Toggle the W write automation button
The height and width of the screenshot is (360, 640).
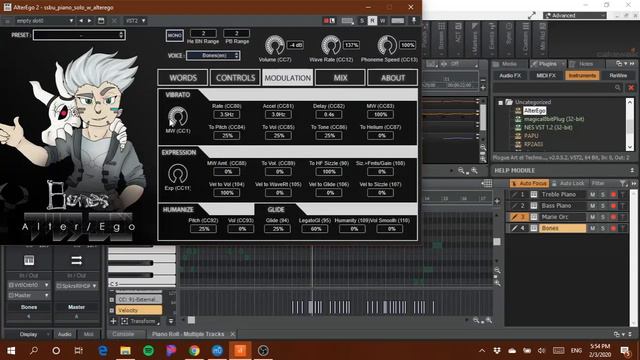(382, 20)
